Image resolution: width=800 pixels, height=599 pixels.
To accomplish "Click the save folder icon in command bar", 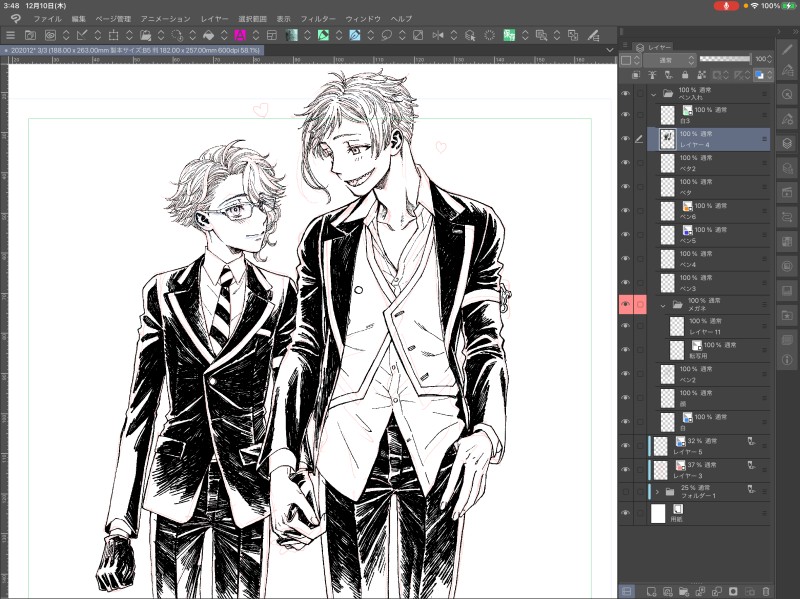I will point(145,35).
